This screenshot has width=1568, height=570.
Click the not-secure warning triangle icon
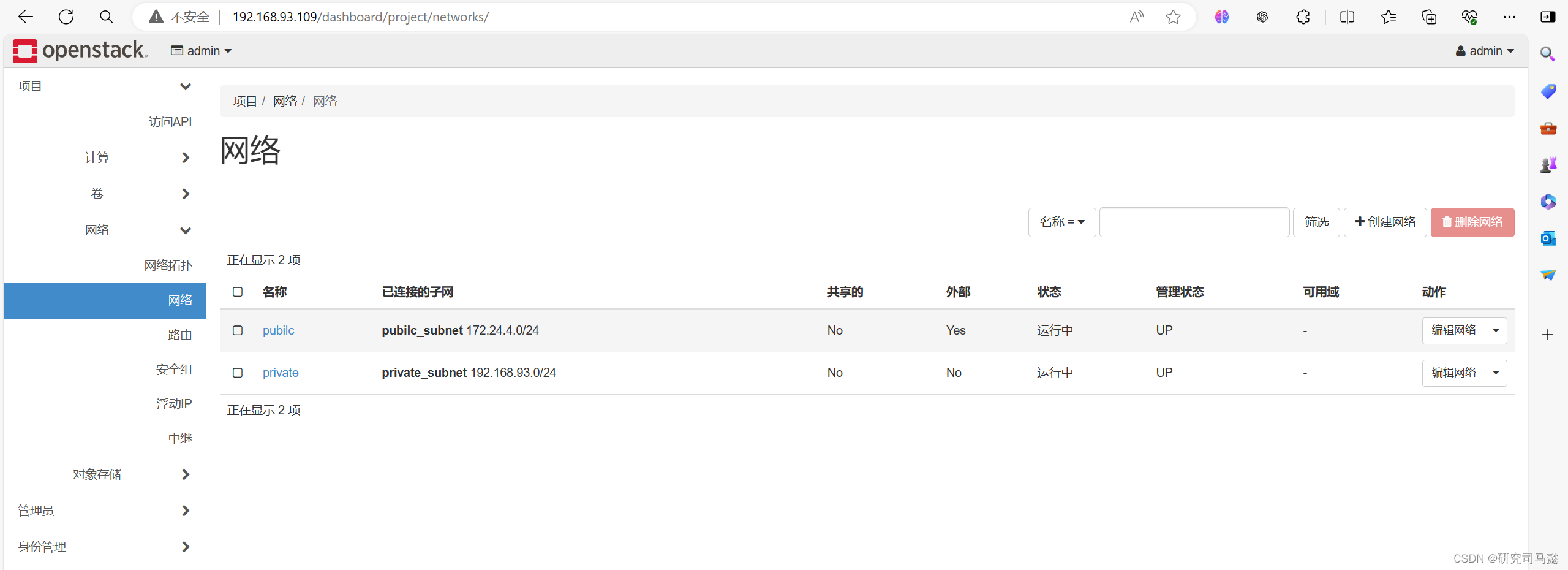pos(156,17)
